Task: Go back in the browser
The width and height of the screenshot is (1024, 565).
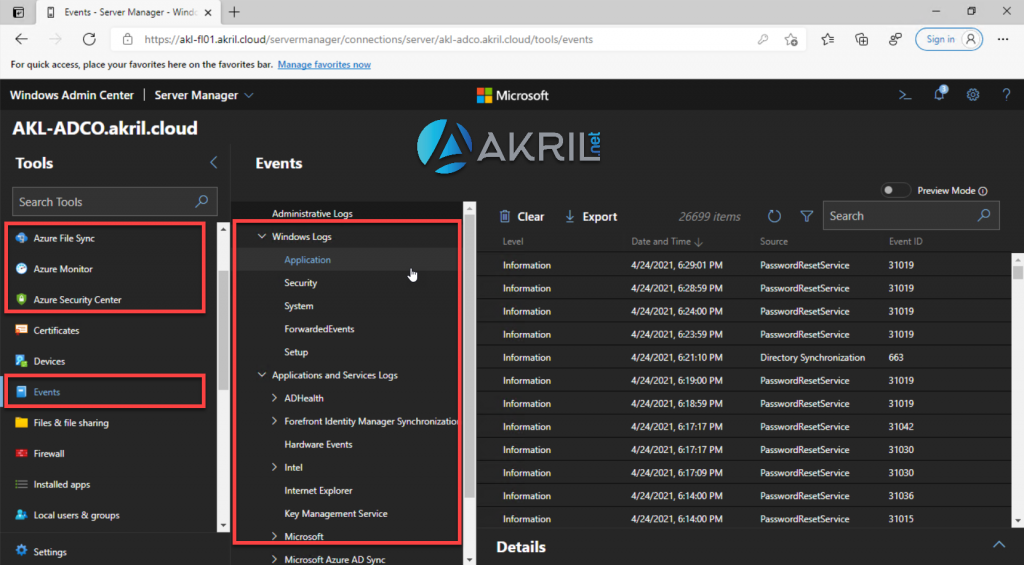Action: coord(22,39)
